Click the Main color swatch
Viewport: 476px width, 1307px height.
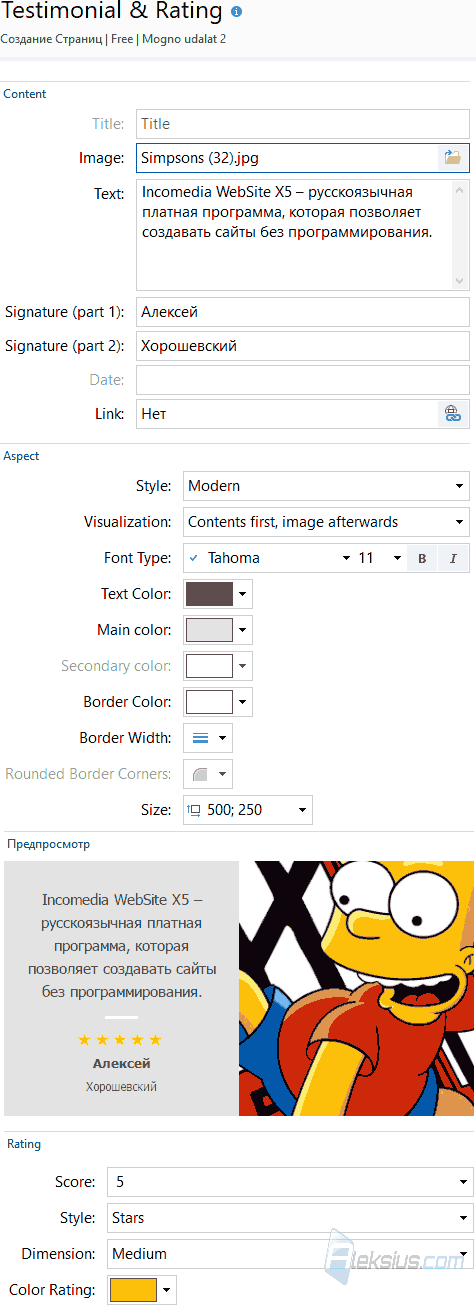[x=209, y=630]
